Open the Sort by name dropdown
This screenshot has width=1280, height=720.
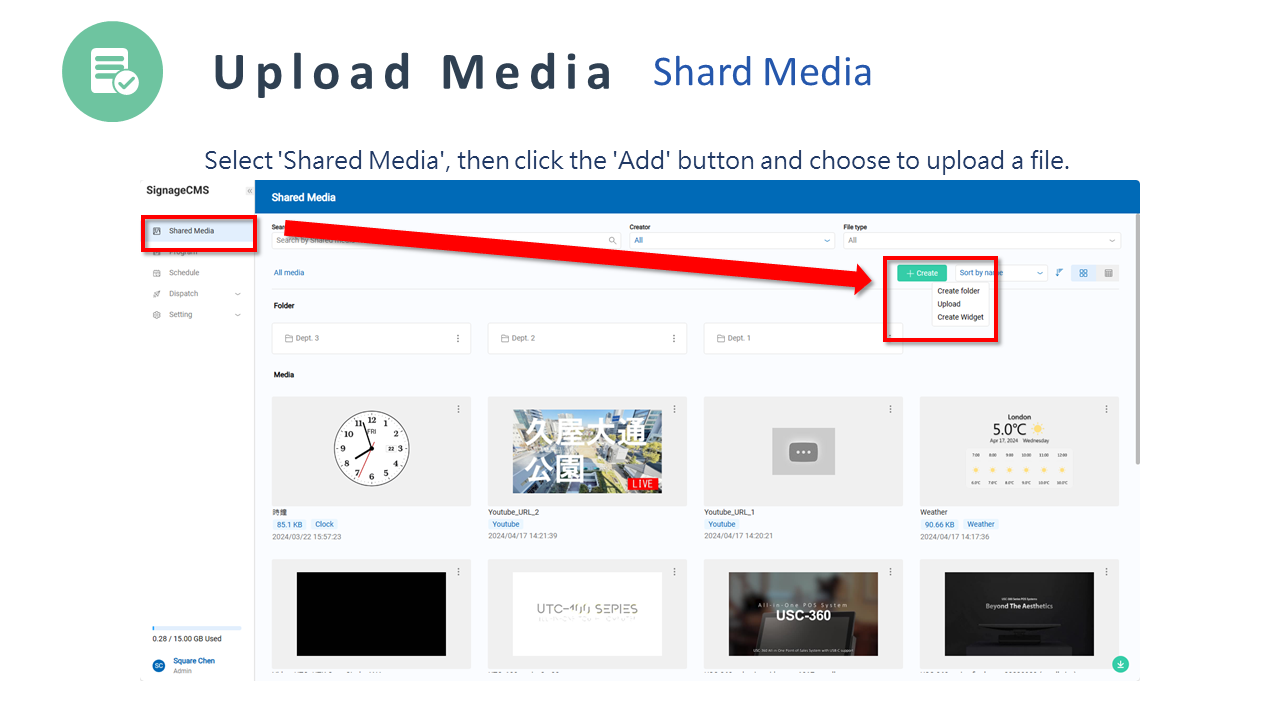point(1000,273)
